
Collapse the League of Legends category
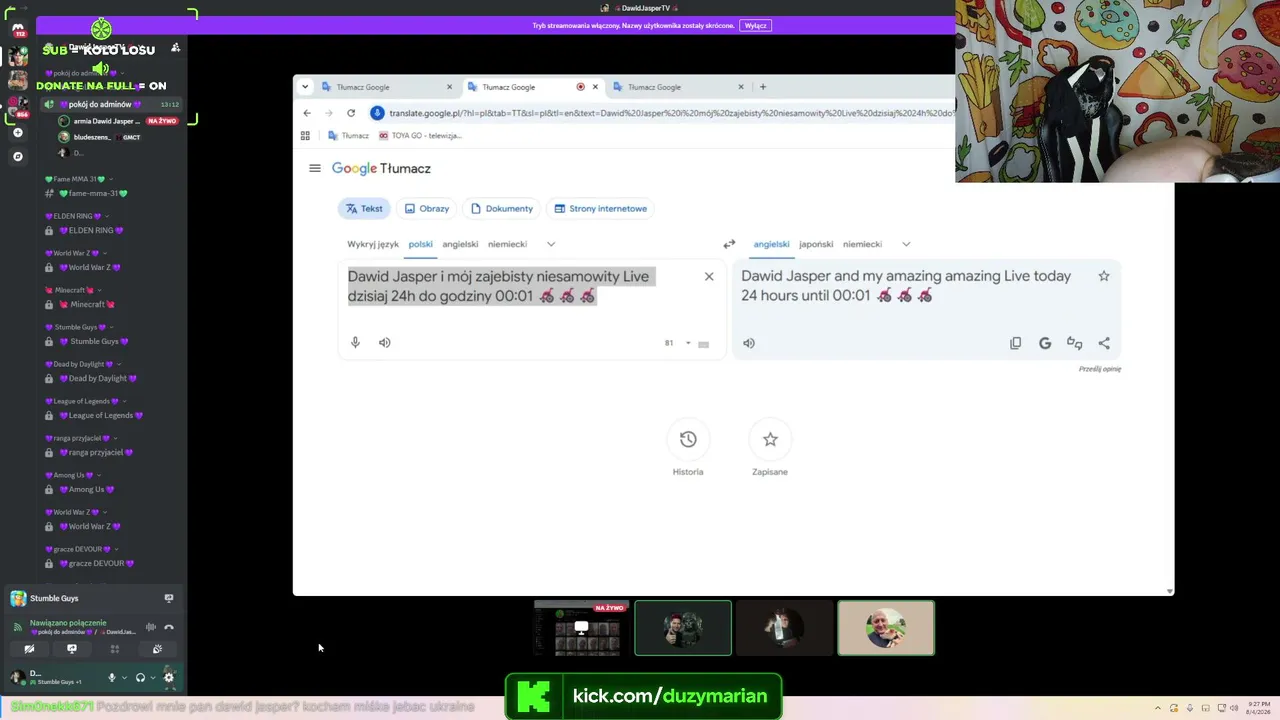87,401
